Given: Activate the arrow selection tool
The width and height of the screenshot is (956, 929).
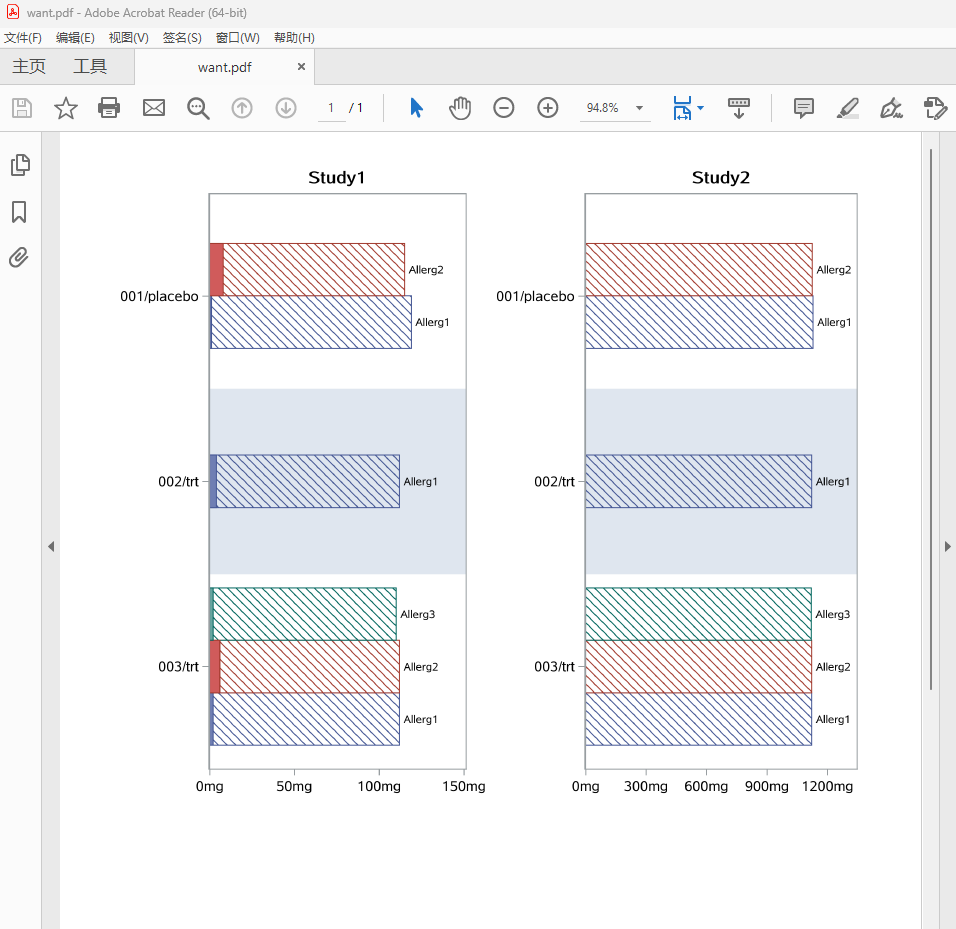Looking at the screenshot, I should 417,108.
